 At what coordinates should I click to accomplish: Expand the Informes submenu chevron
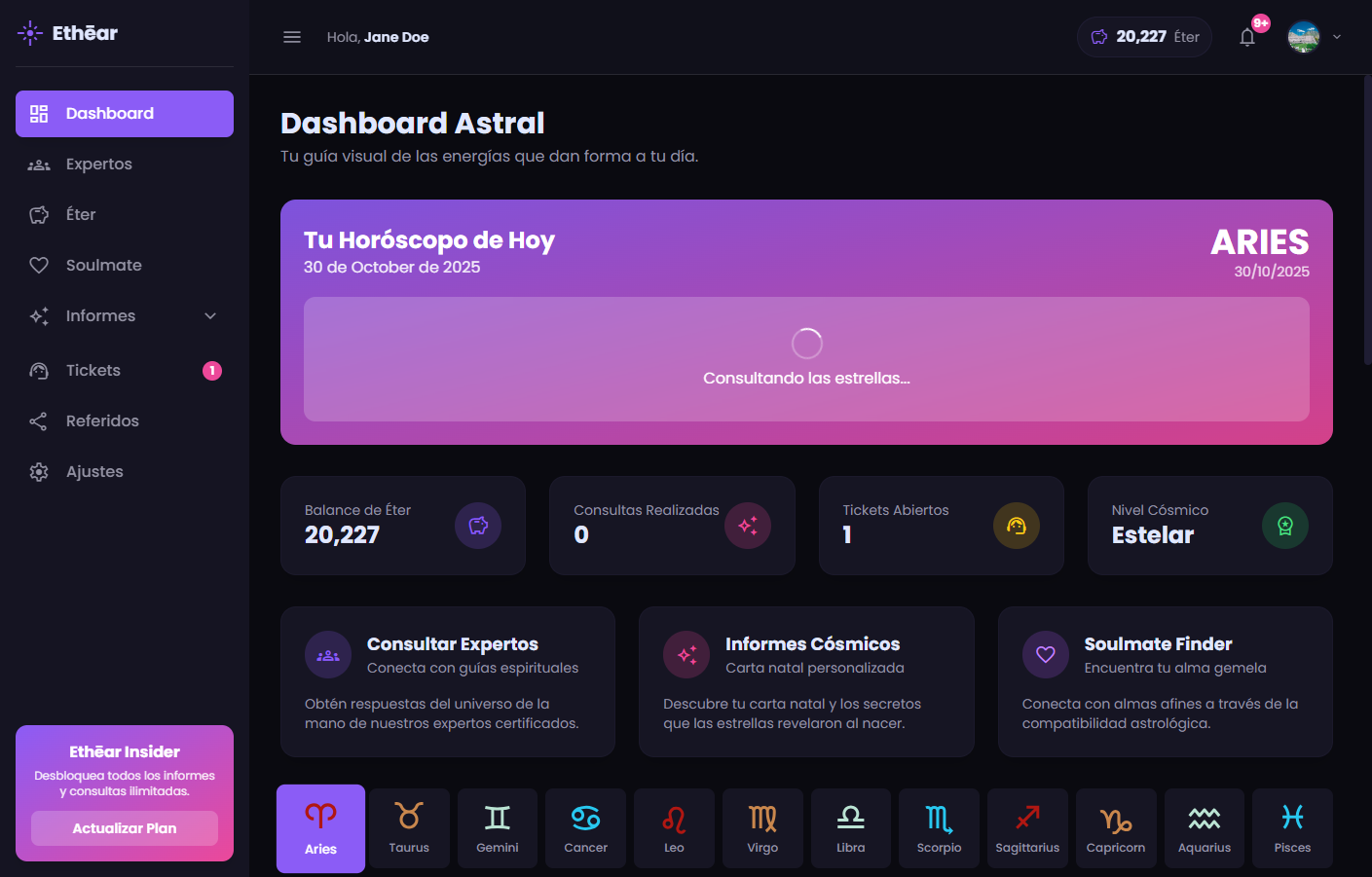(210, 316)
